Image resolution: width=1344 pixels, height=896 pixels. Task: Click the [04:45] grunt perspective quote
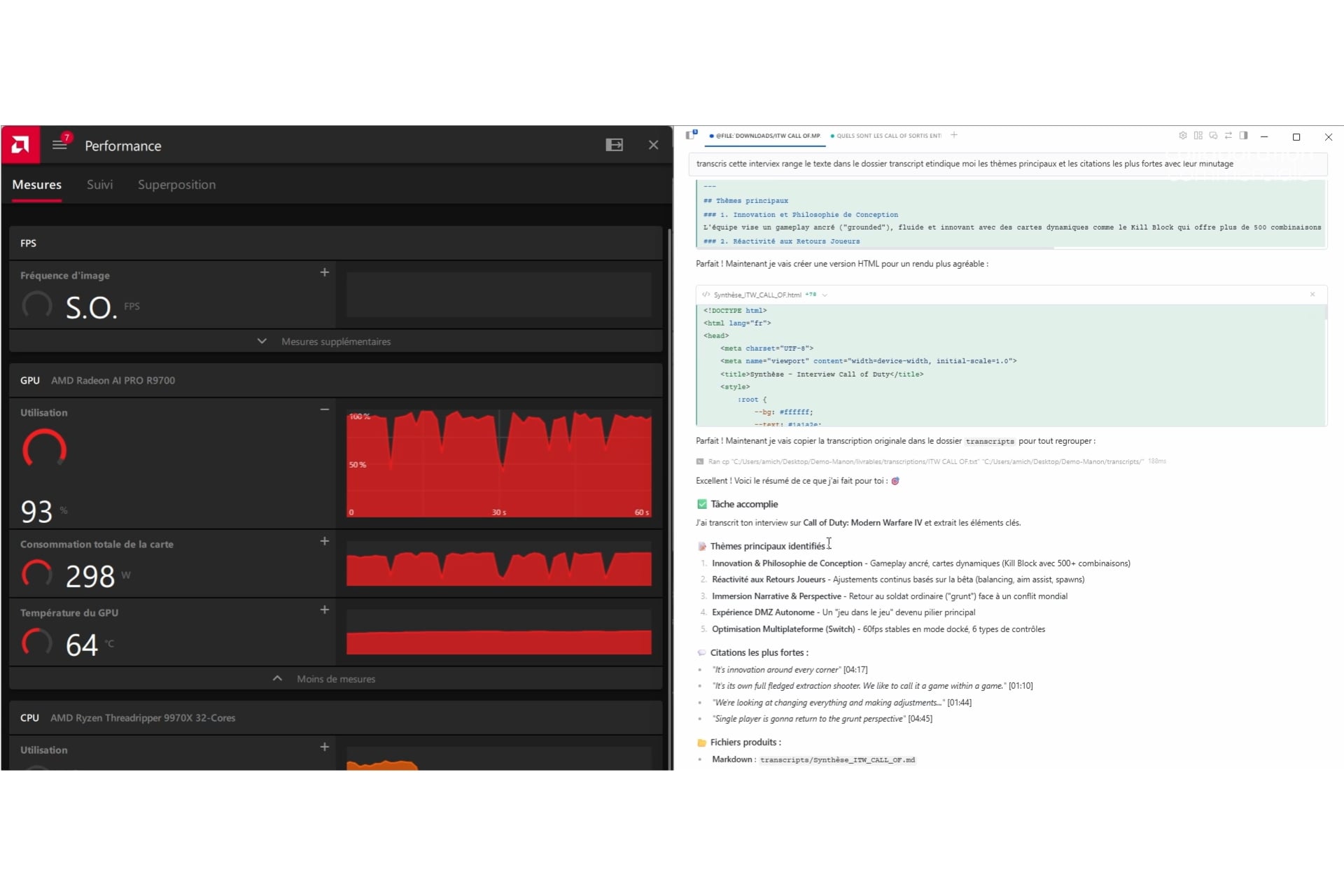(x=822, y=719)
